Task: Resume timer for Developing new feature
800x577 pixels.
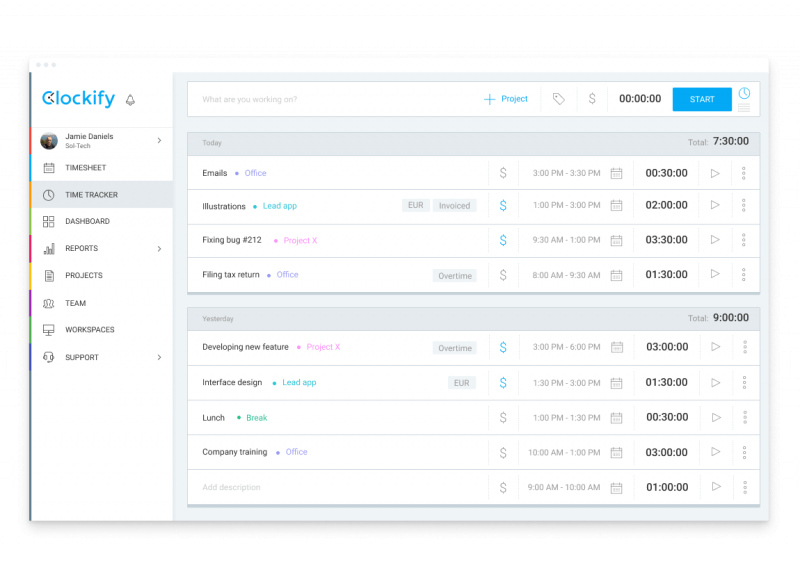Action: click(x=716, y=347)
